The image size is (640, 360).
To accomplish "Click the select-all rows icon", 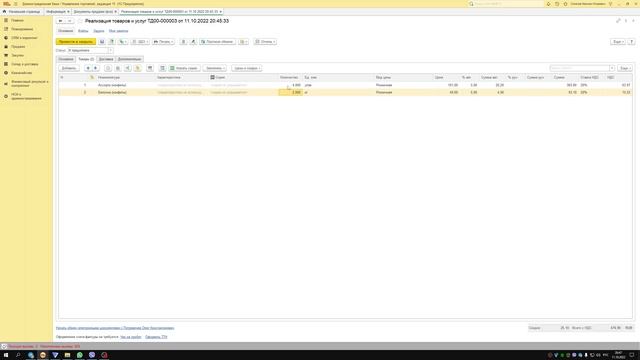I will [x=118, y=68].
